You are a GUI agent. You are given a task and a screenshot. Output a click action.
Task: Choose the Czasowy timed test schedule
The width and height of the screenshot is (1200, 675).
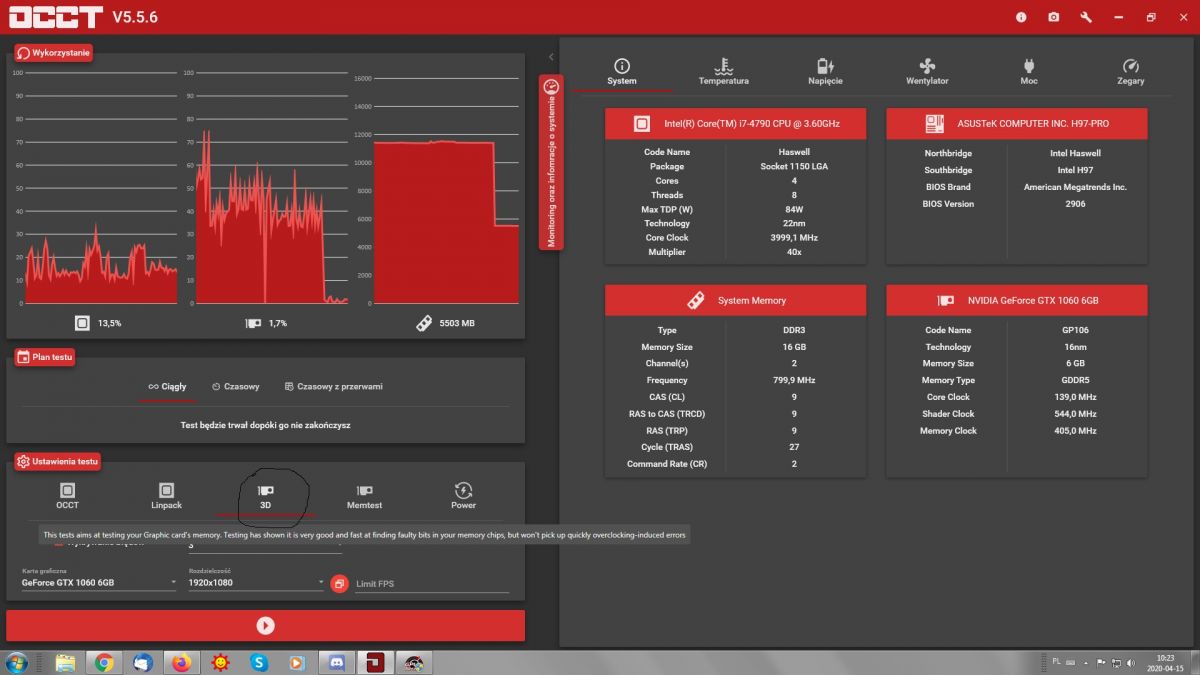(x=236, y=386)
